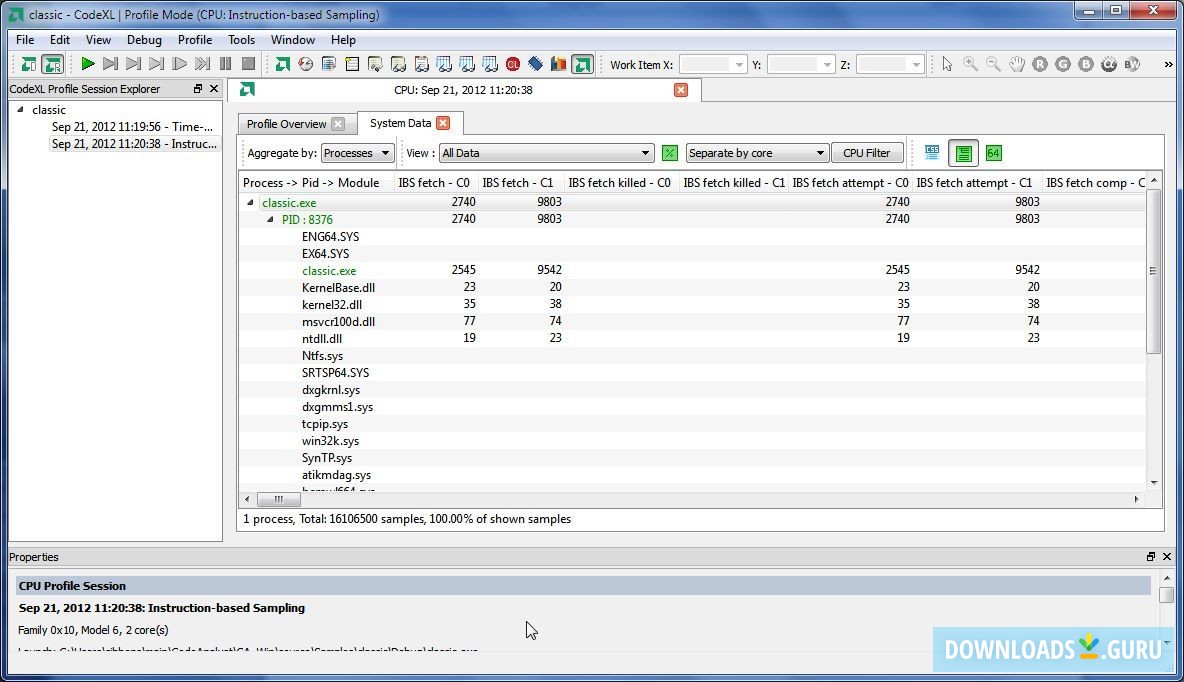Collapse the PID : 8376 tree node

point(270,220)
